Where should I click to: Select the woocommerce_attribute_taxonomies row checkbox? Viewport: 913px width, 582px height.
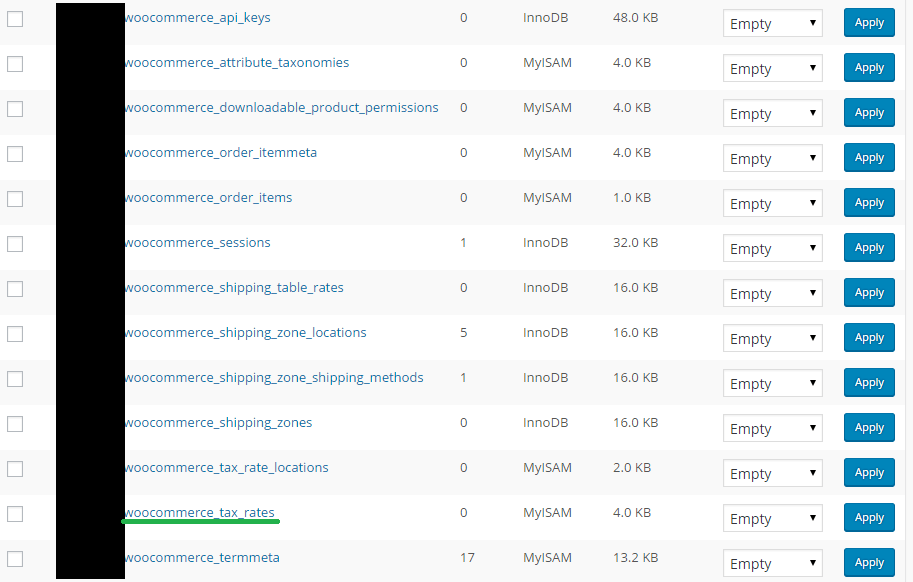(x=15, y=63)
